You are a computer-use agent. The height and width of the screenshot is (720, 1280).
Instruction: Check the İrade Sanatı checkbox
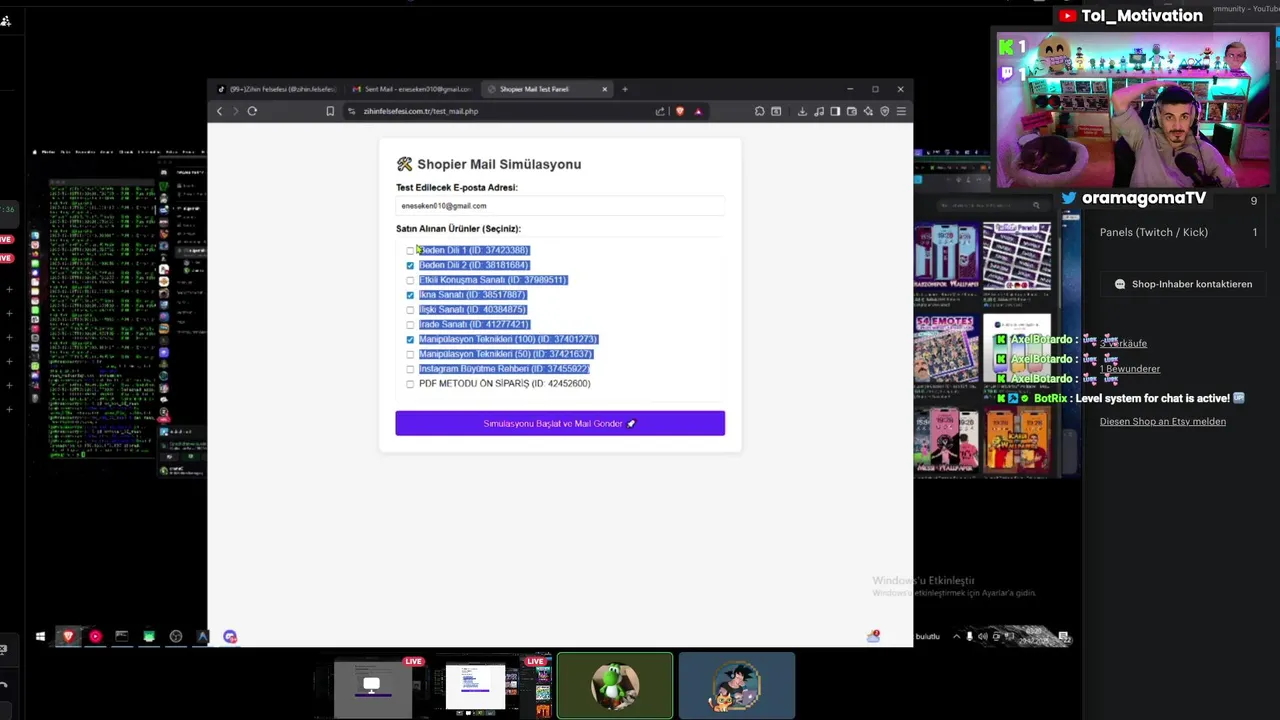[410, 325]
